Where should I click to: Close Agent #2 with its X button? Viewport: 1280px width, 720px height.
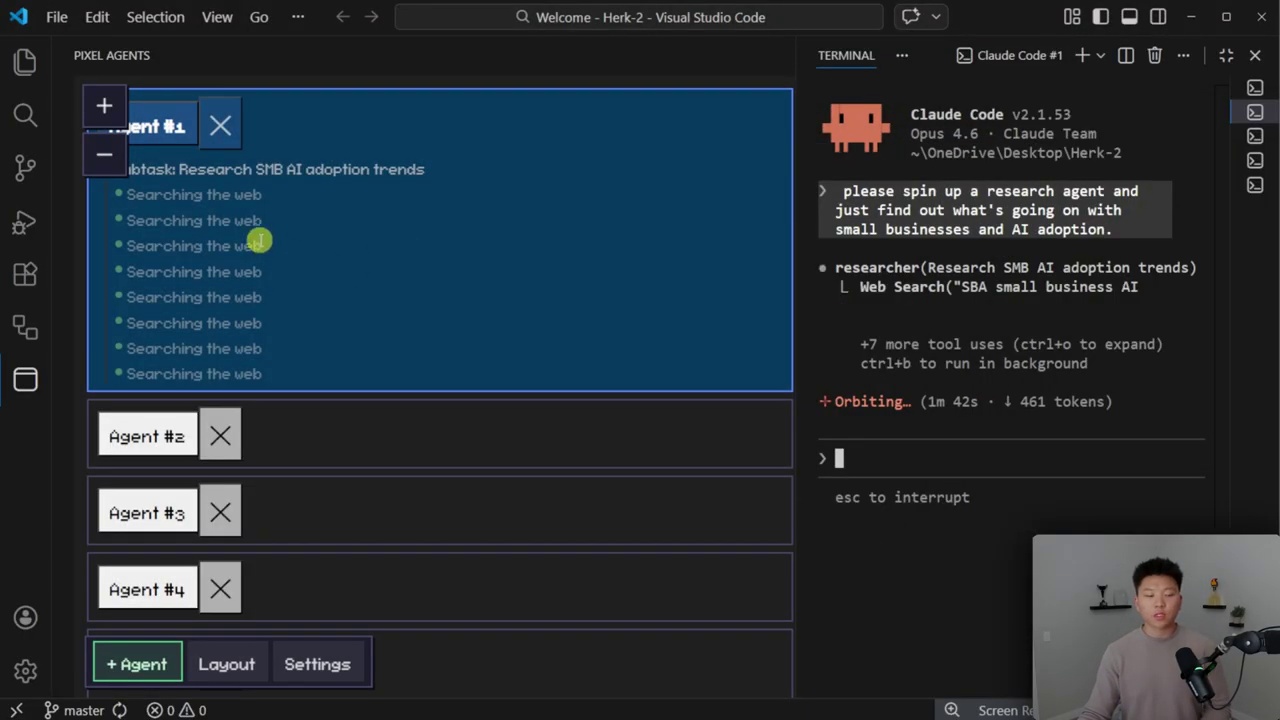(x=220, y=436)
